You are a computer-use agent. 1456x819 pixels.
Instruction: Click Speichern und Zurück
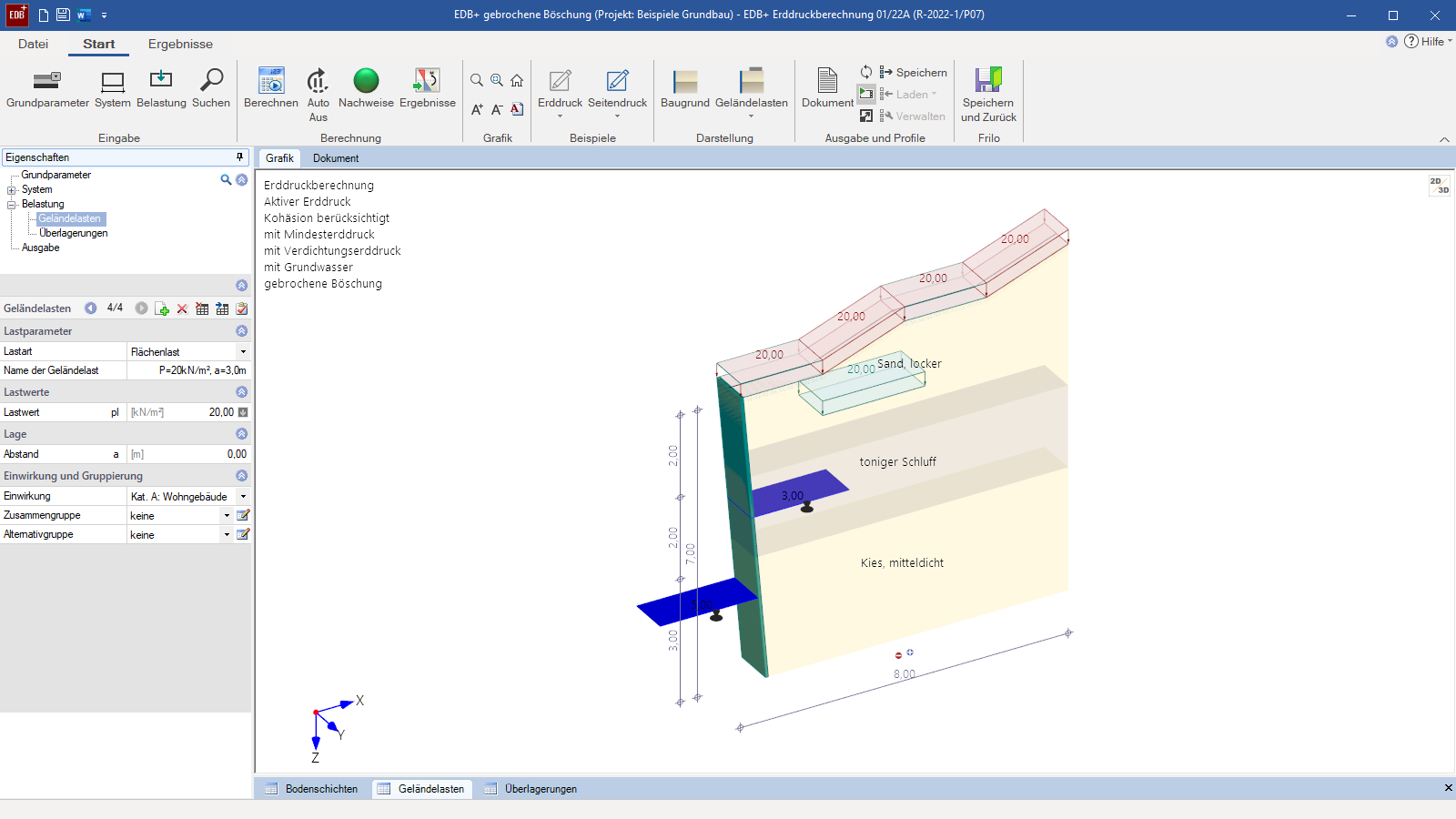(x=988, y=96)
